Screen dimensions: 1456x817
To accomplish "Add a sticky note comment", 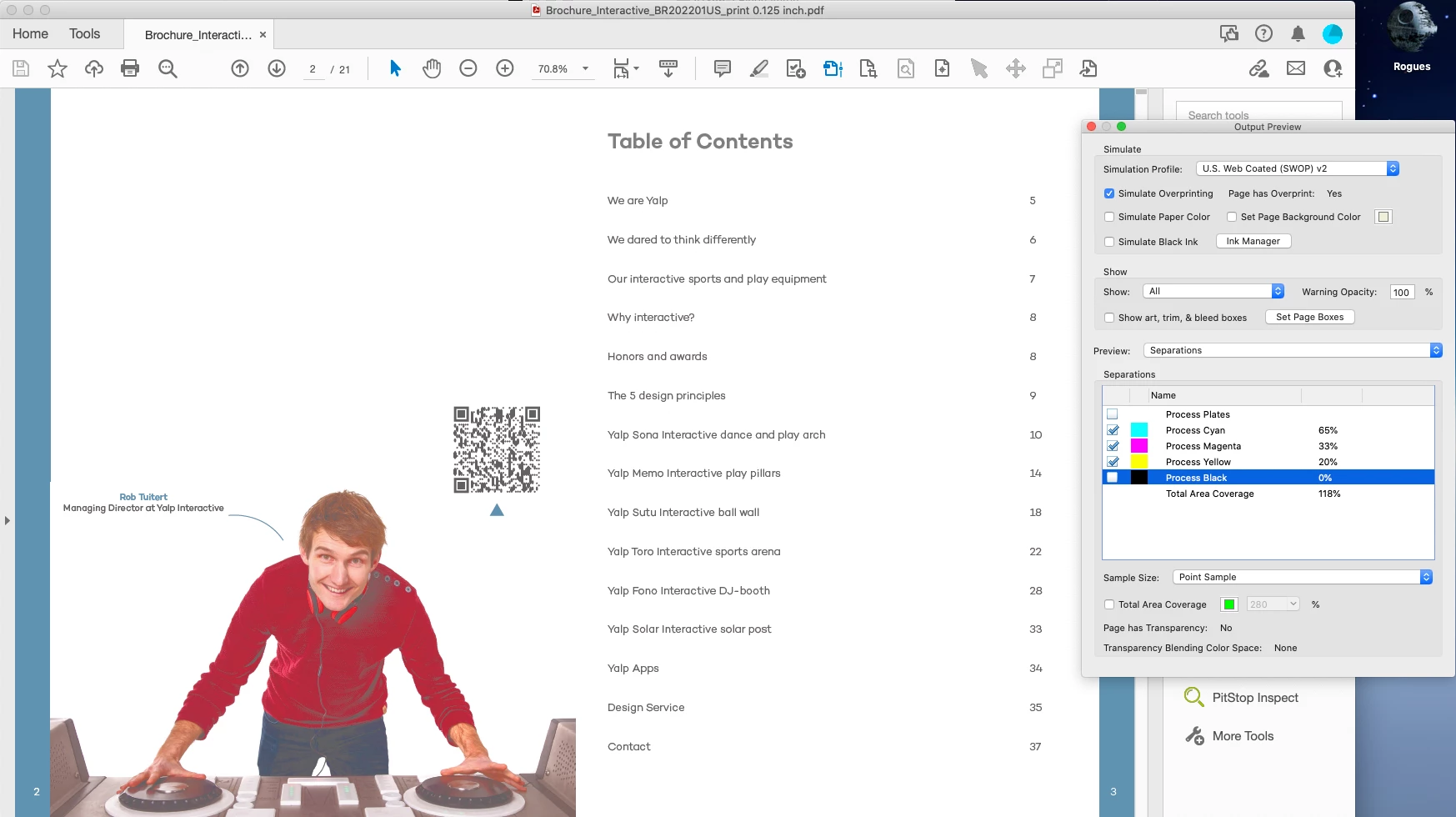I will point(723,68).
